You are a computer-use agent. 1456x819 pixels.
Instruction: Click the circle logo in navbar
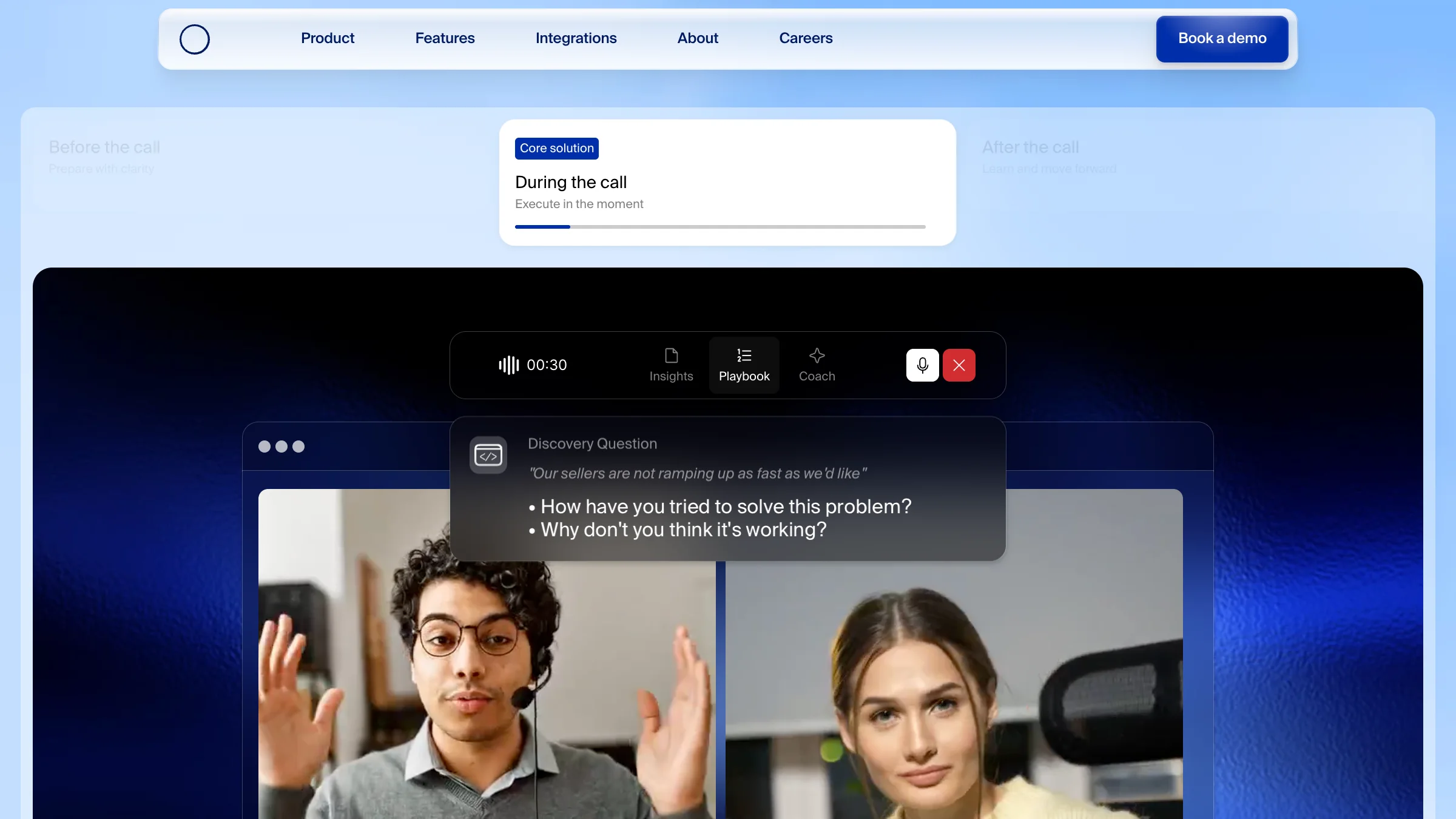pos(194,39)
